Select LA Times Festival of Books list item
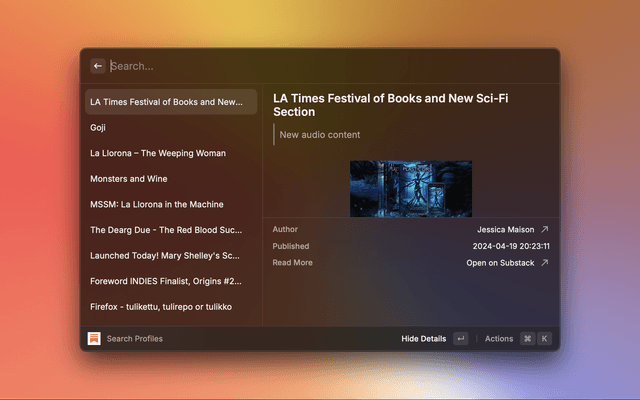 pos(170,102)
